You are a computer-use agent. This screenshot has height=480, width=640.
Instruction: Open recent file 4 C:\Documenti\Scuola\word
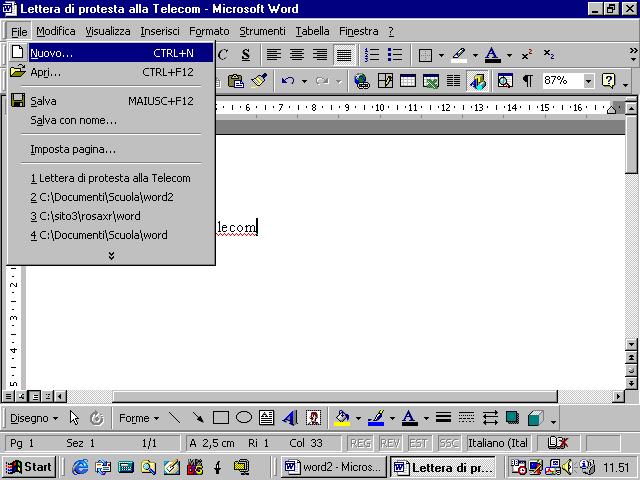(x=111, y=235)
